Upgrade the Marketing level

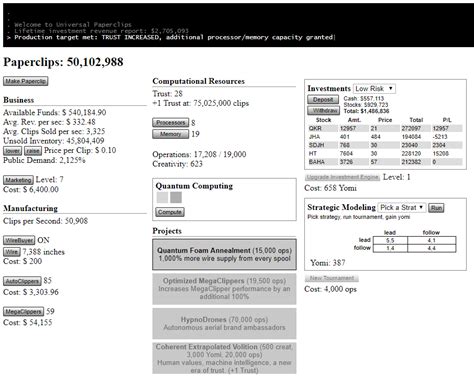(x=18, y=180)
